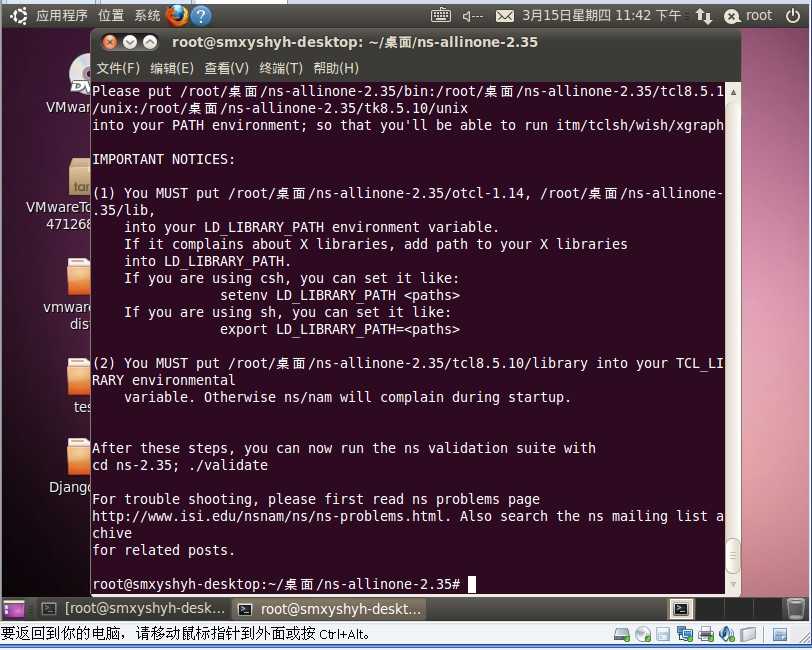The height and width of the screenshot is (650, 812).
Task: Open the 系统 system menu
Action: [147, 16]
